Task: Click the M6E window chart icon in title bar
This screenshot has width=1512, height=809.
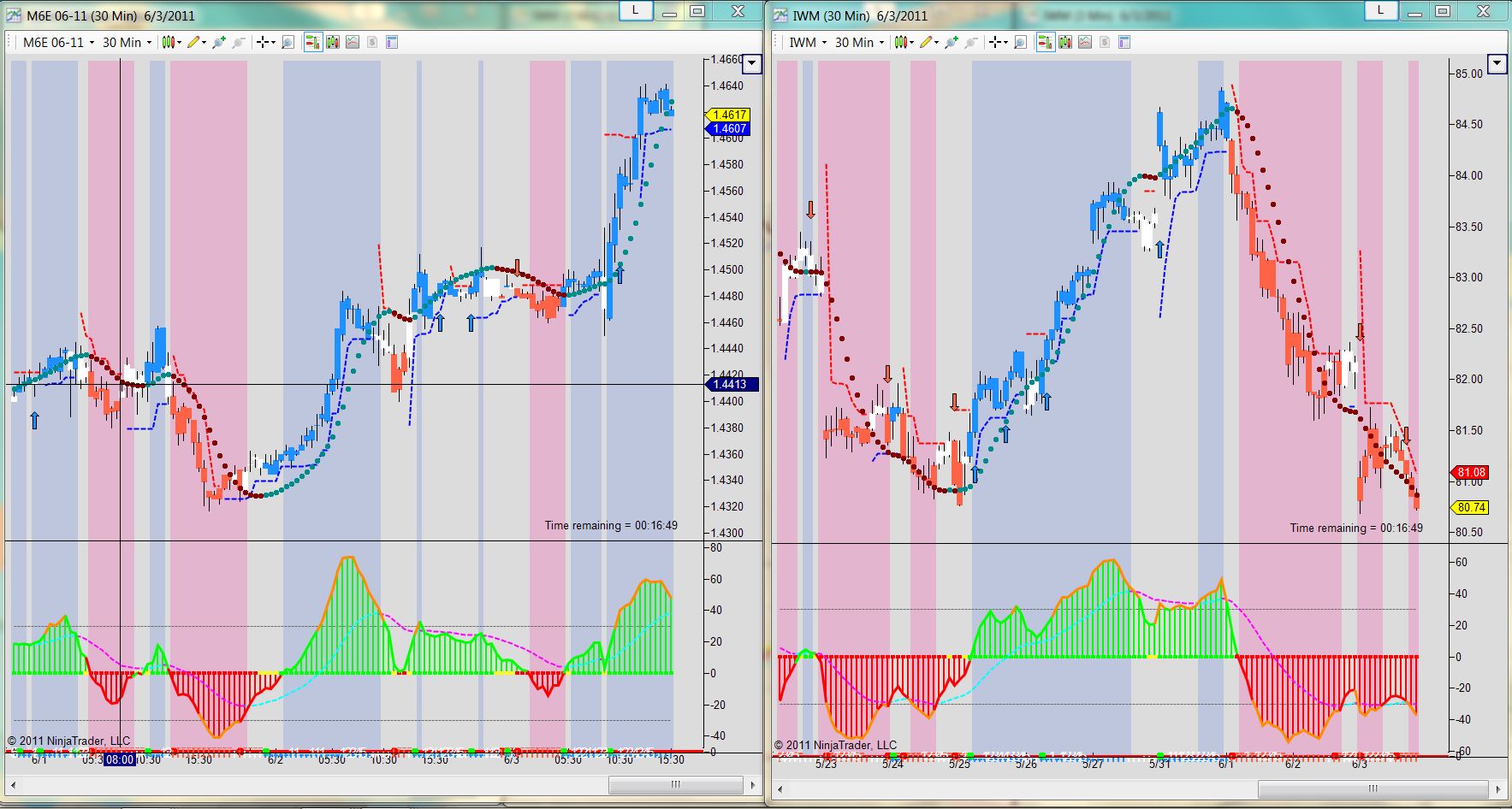Action: click(x=14, y=15)
